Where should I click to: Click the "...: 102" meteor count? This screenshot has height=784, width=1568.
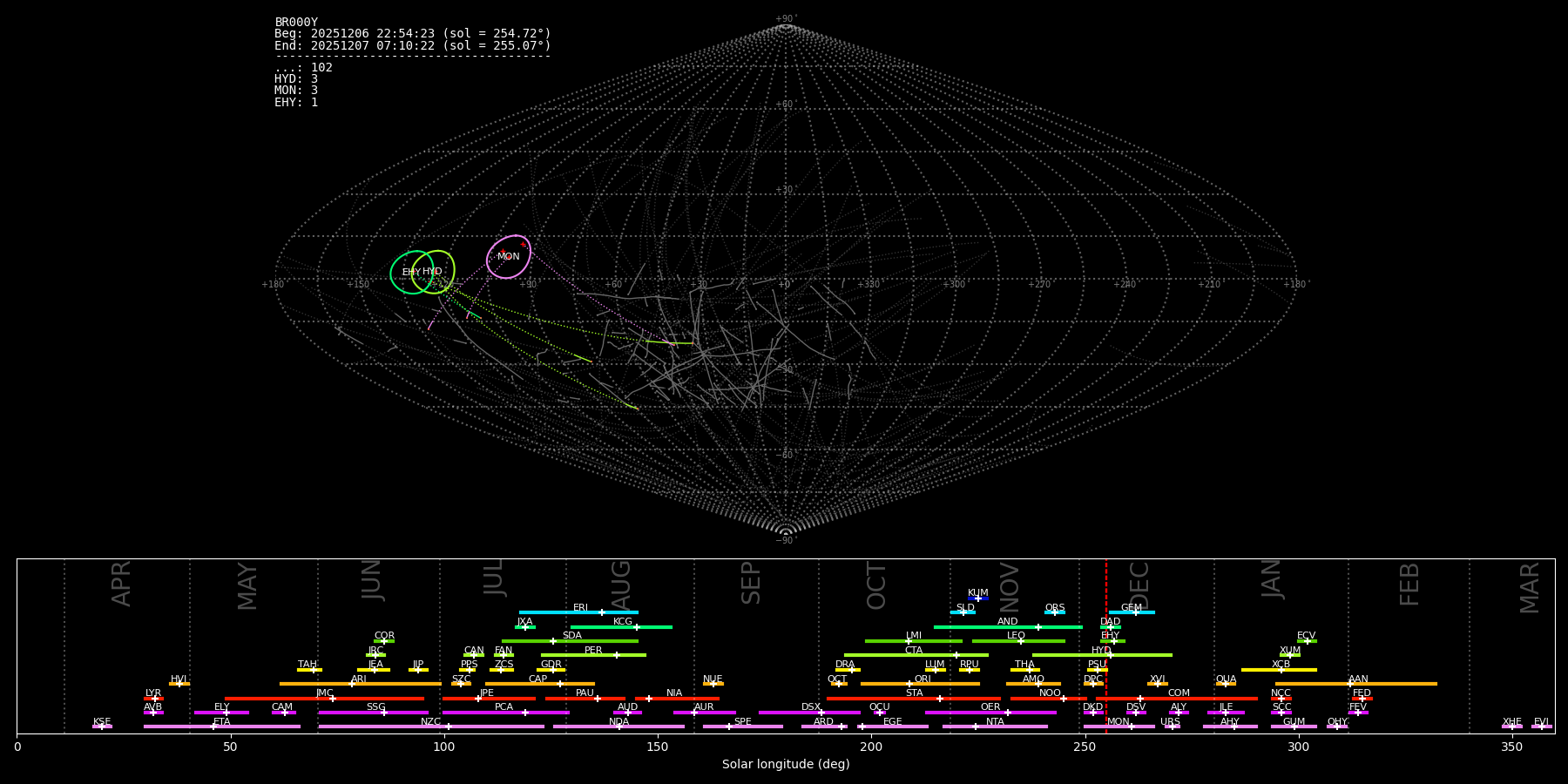[x=303, y=68]
